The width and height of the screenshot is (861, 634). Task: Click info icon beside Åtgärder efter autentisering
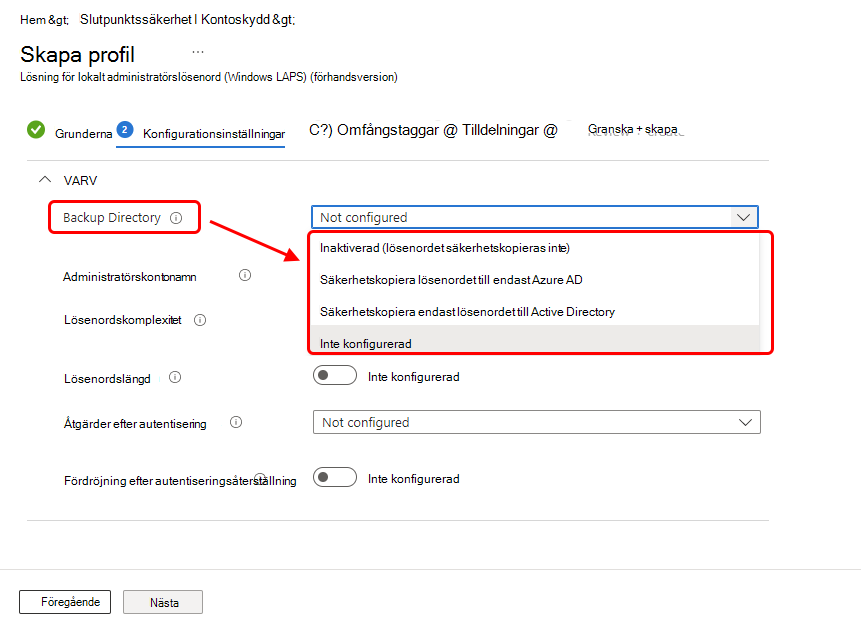point(236,422)
